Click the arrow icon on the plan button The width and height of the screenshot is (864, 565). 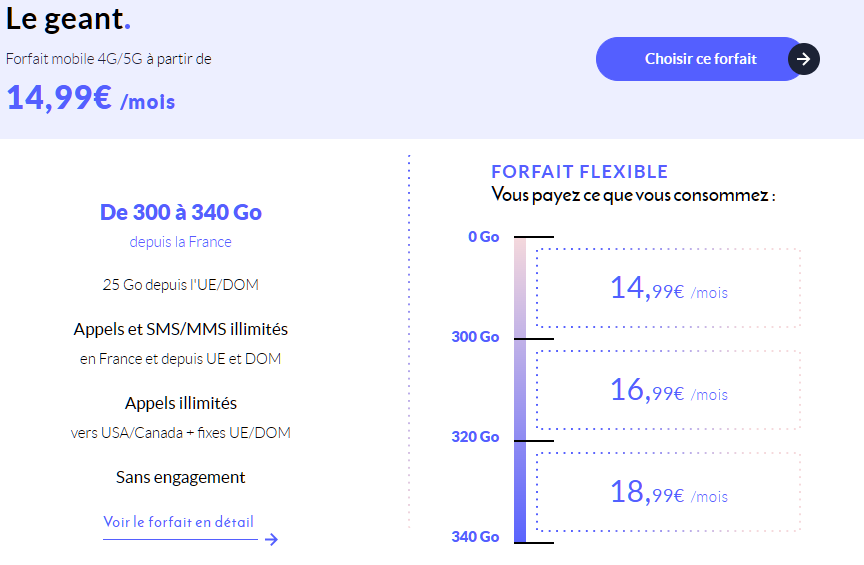point(804,59)
